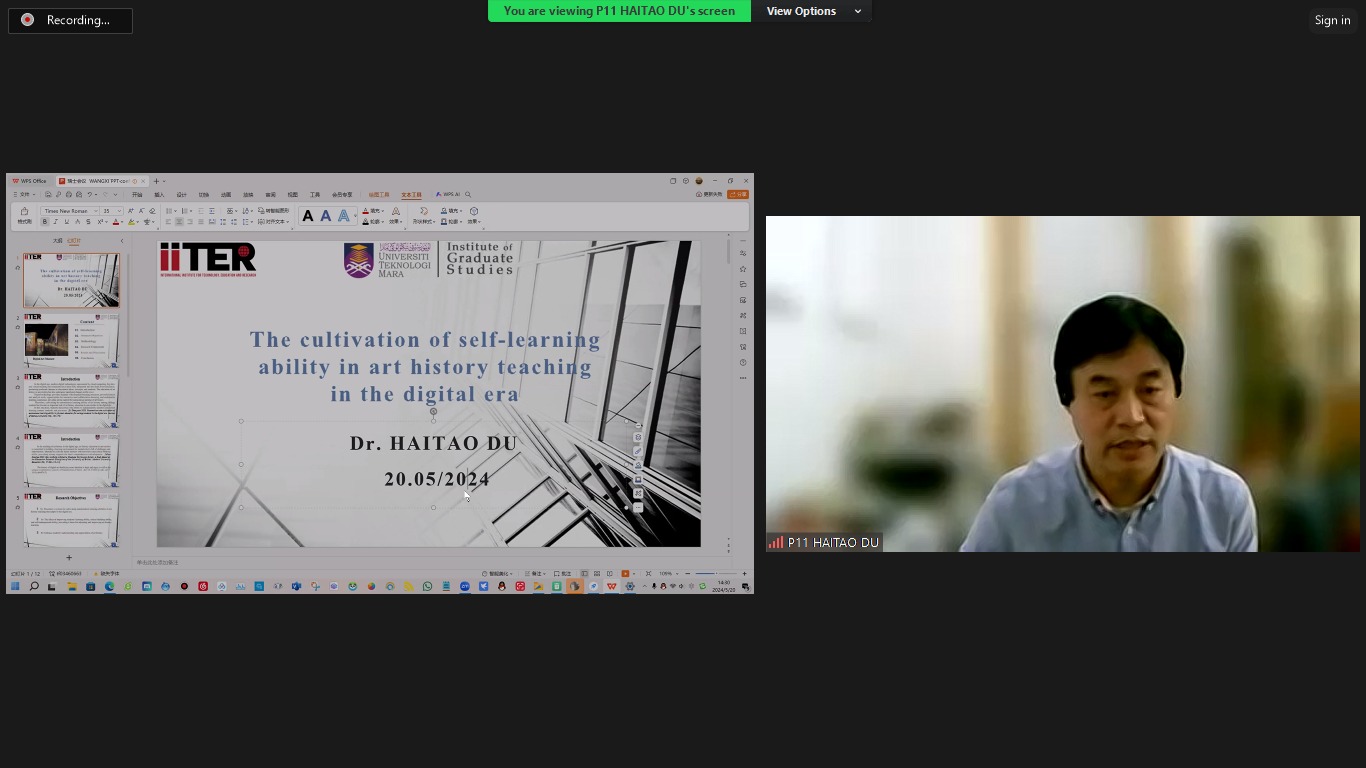Collapse the slide thumbnail panel
Screen dimensions: 1366x768
click(x=122, y=240)
